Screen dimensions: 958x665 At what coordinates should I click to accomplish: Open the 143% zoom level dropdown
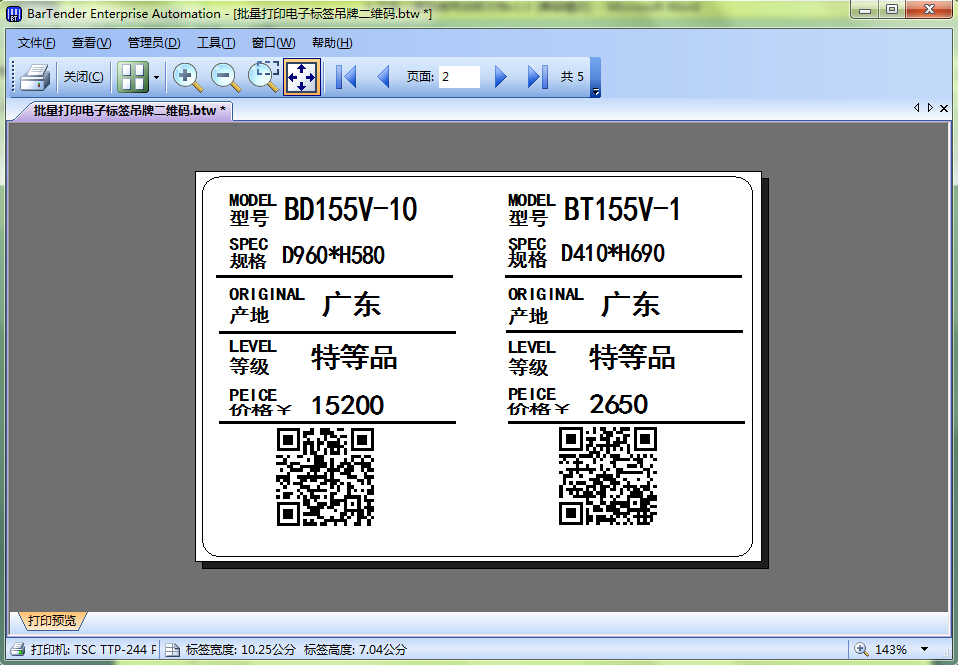924,649
